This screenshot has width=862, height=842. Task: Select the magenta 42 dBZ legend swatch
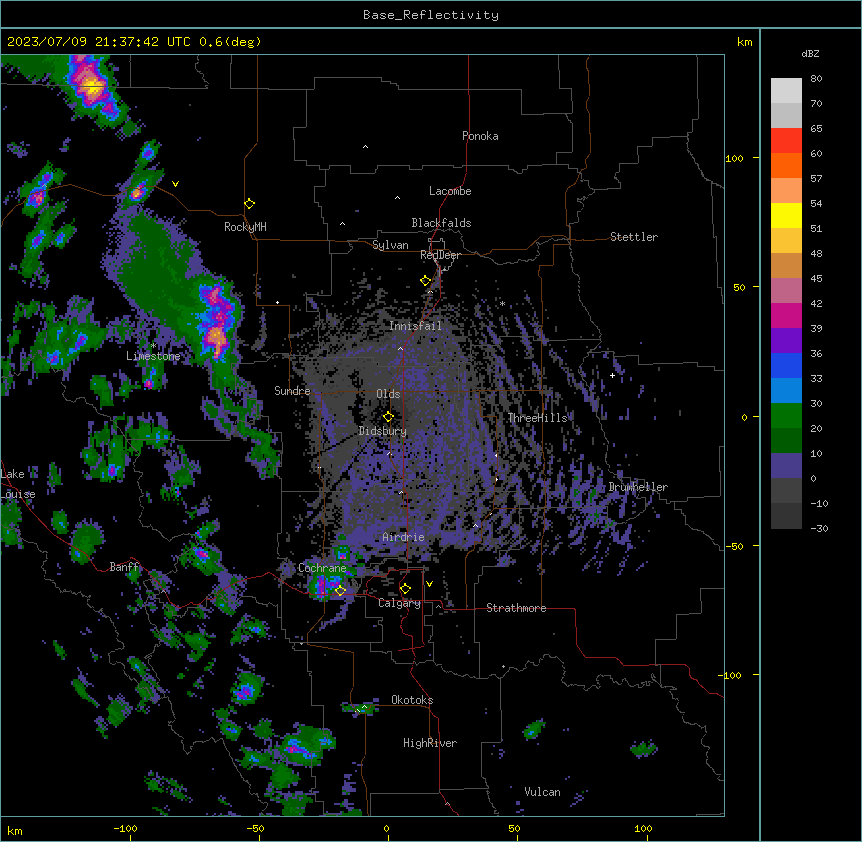[786, 315]
